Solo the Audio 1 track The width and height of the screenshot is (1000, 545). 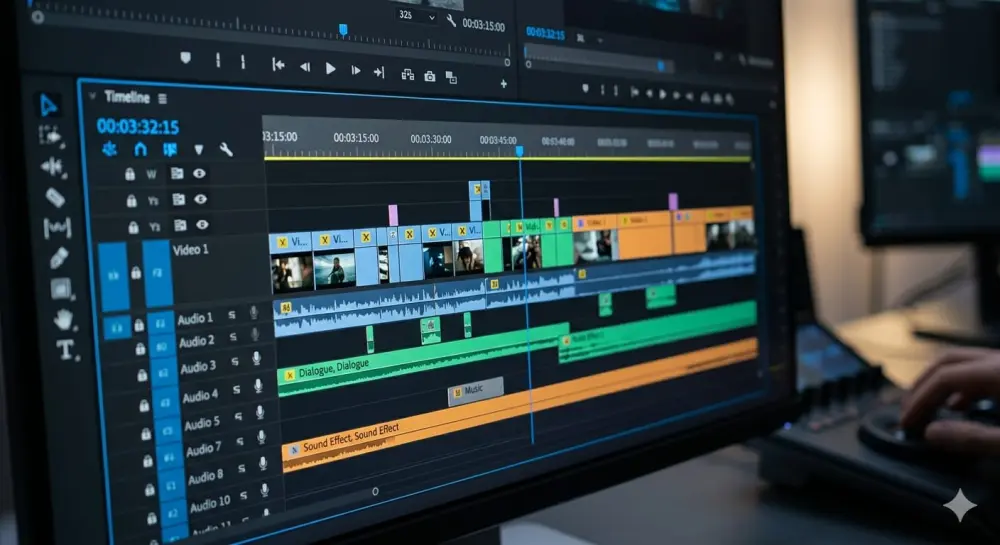(232, 315)
